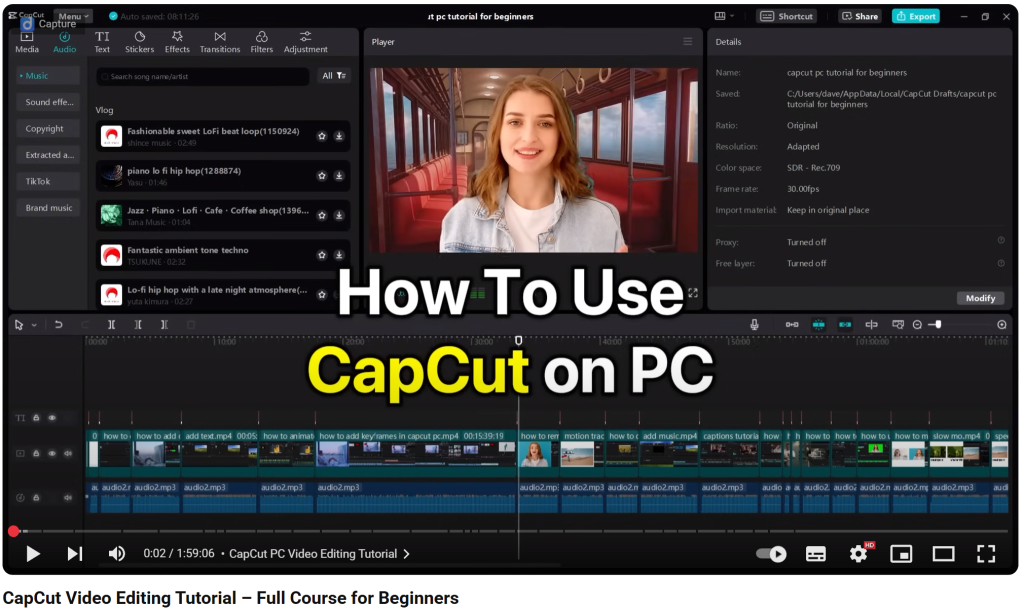Click the undo arrow in timeline toolbar
The width and height of the screenshot is (1024, 610).
59,325
